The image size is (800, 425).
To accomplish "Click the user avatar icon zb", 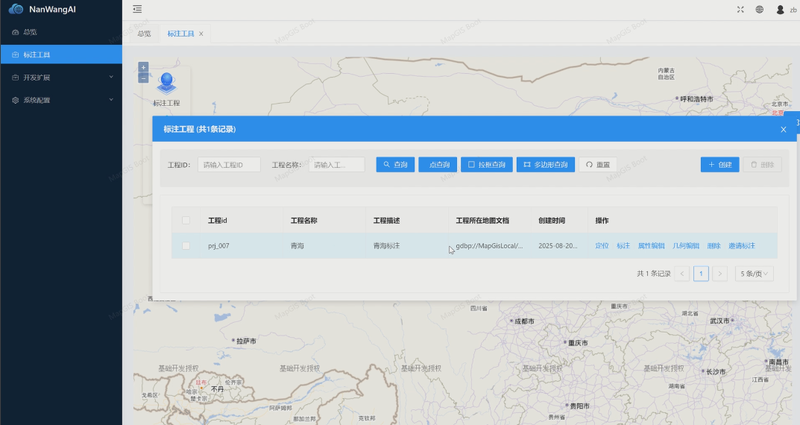I will [x=781, y=10].
